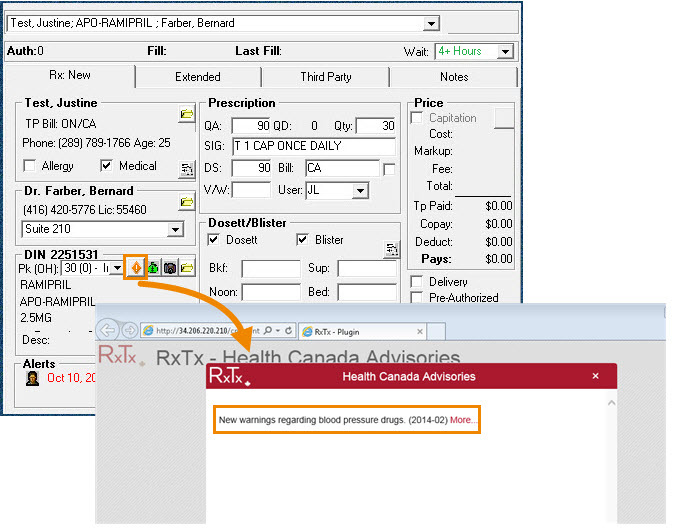The width and height of the screenshot is (674, 531).
Task: Open the doctor folder for Dr. Farber
Action: pos(187,202)
